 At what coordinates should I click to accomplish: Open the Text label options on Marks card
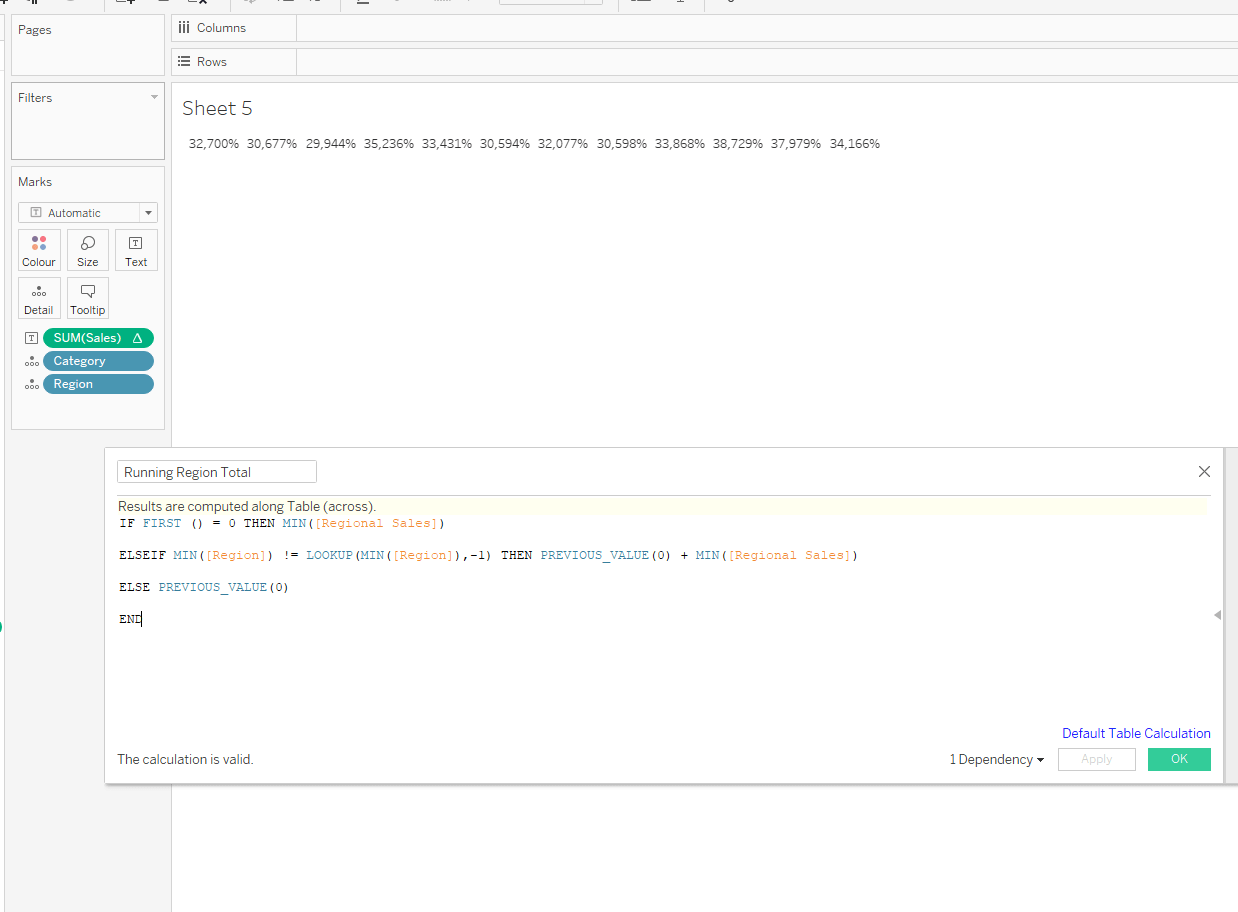(x=136, y=250)
